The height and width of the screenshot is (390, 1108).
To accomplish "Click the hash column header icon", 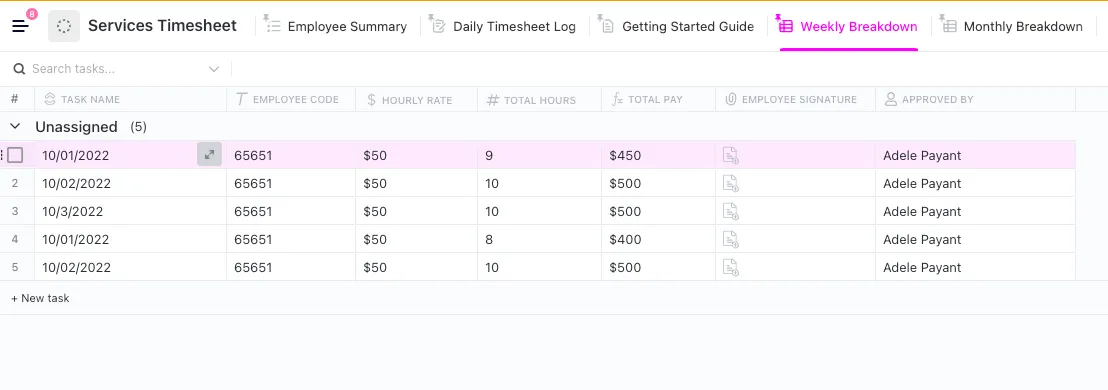I will coord(14,99).
